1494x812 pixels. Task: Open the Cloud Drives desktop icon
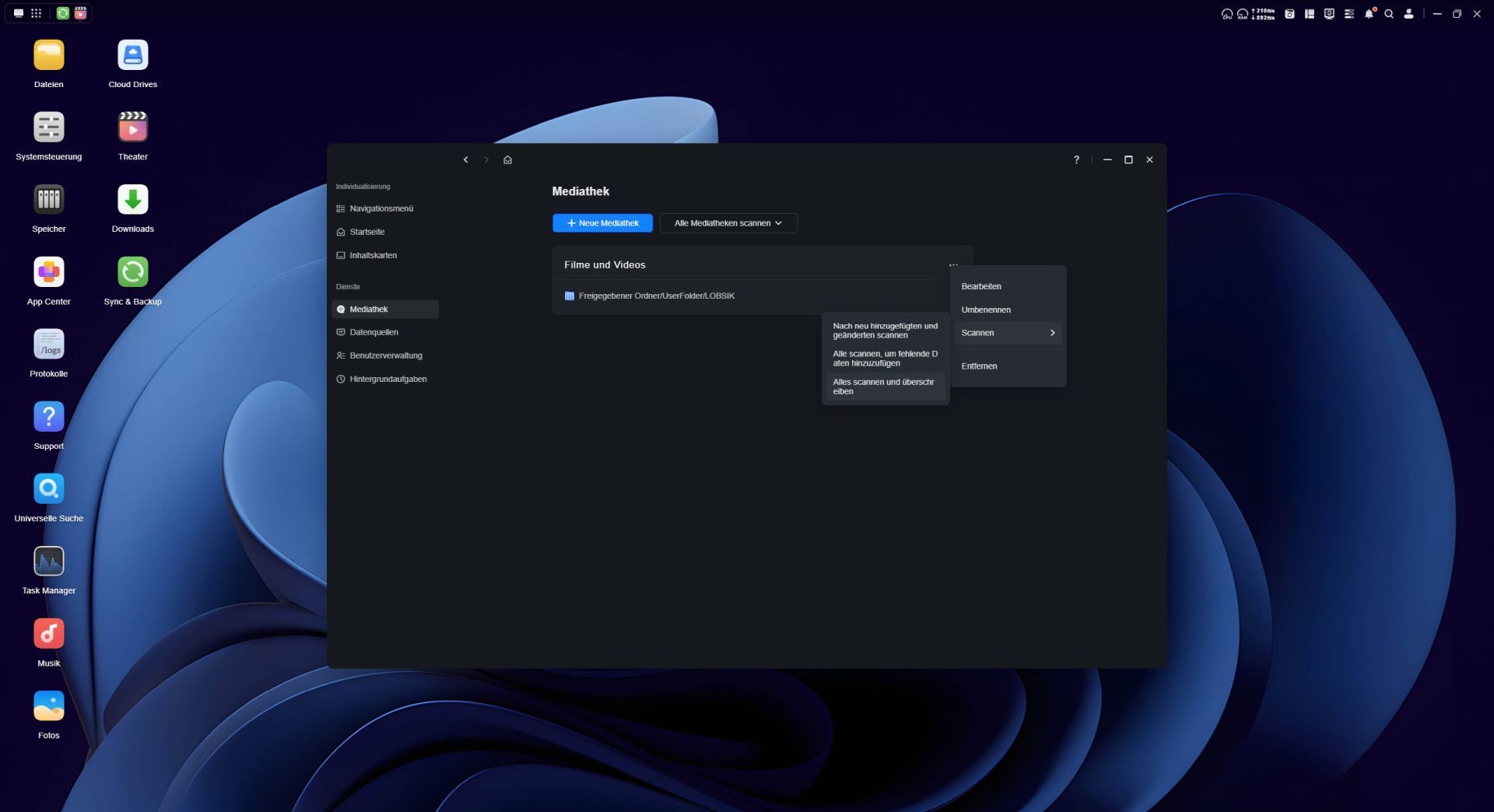coord(132,55)
